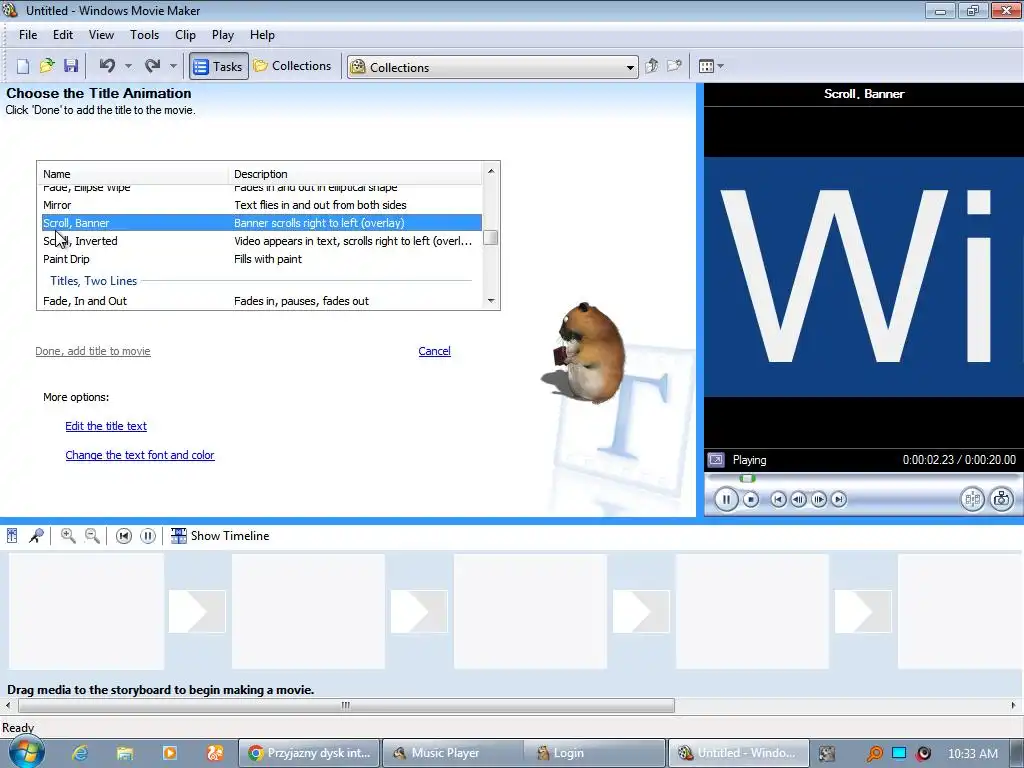Step to previous frame in monitor
Viewport: 1024px width, 768px height.
pos(798,500)
